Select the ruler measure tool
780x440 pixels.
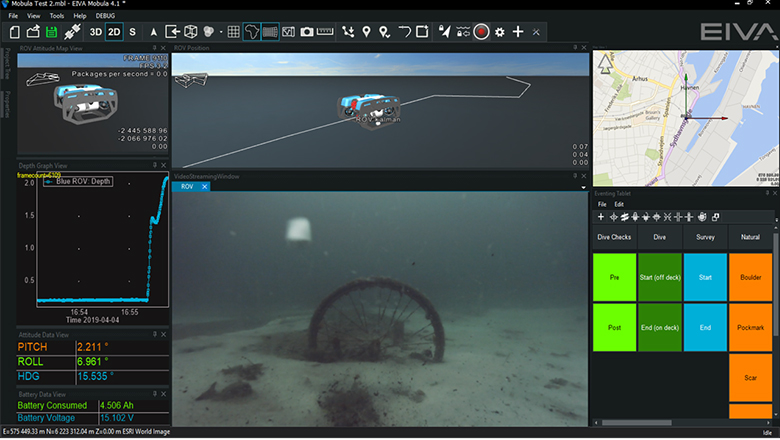point(325,32)
